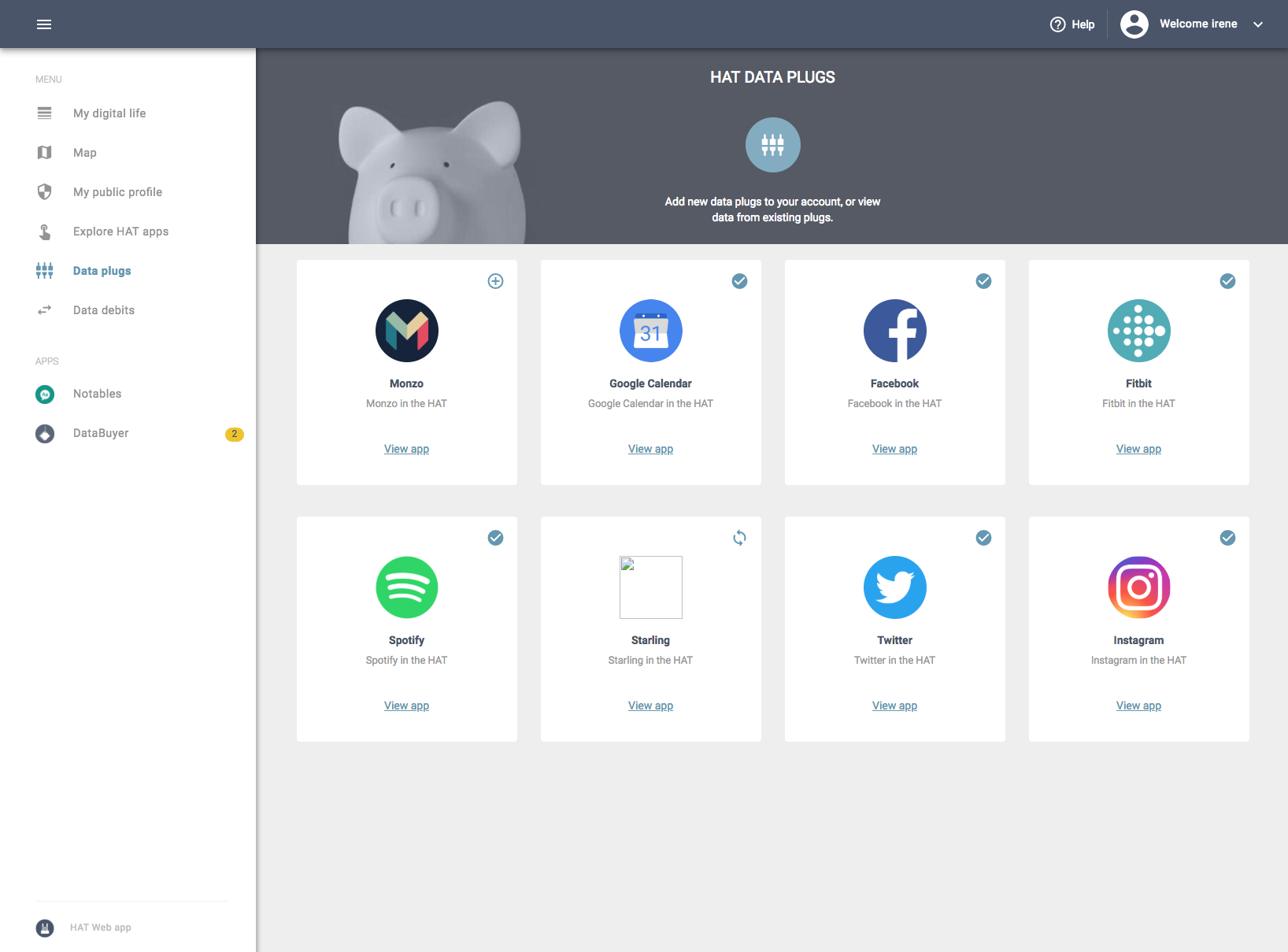Click the My public profile shield icon
The width and height of the screenshot is (1288, 952).
(45, 192)
